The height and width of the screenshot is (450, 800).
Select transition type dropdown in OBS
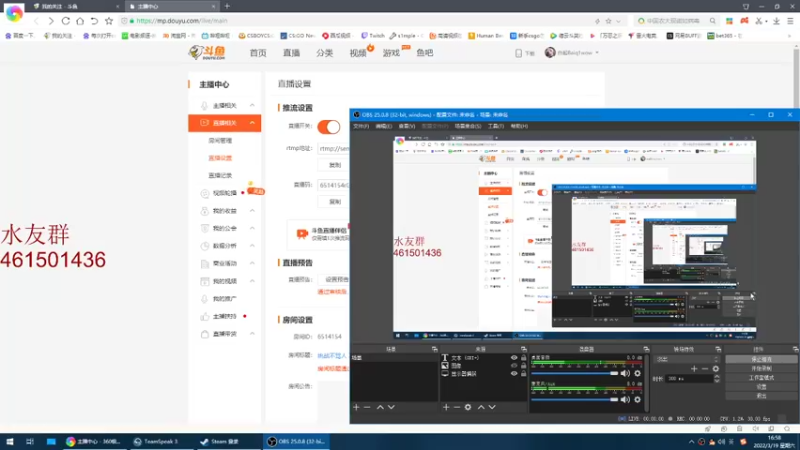pyautogui.click(x=687, y=359)
